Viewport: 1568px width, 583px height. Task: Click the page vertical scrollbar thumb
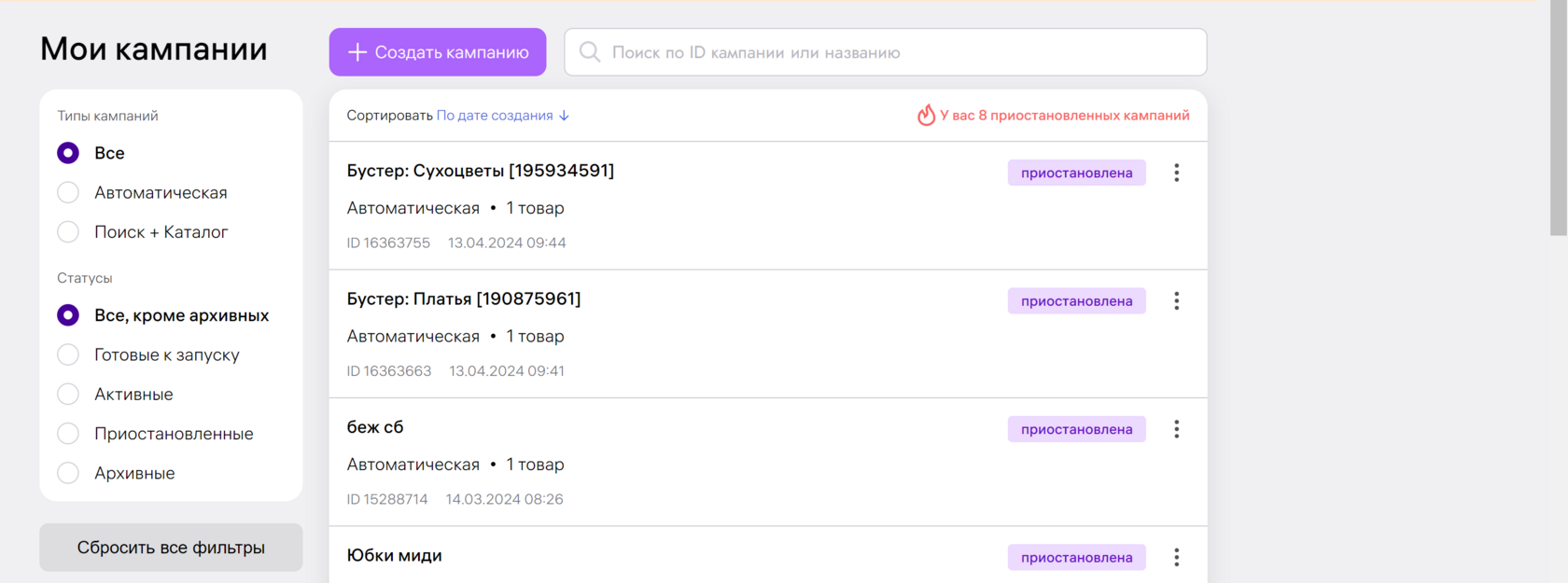(1559, 118)
